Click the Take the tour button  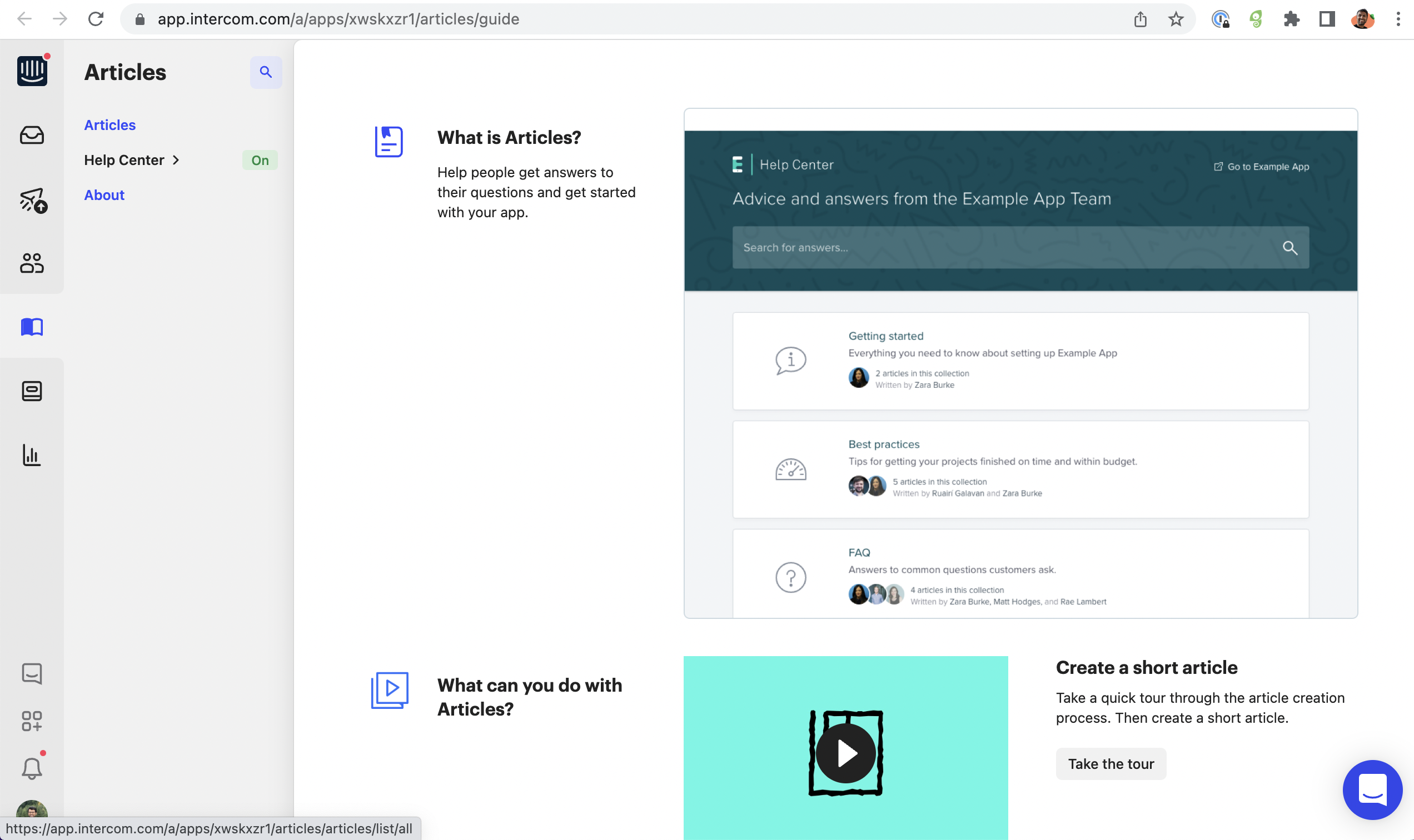pos(1111,763)
